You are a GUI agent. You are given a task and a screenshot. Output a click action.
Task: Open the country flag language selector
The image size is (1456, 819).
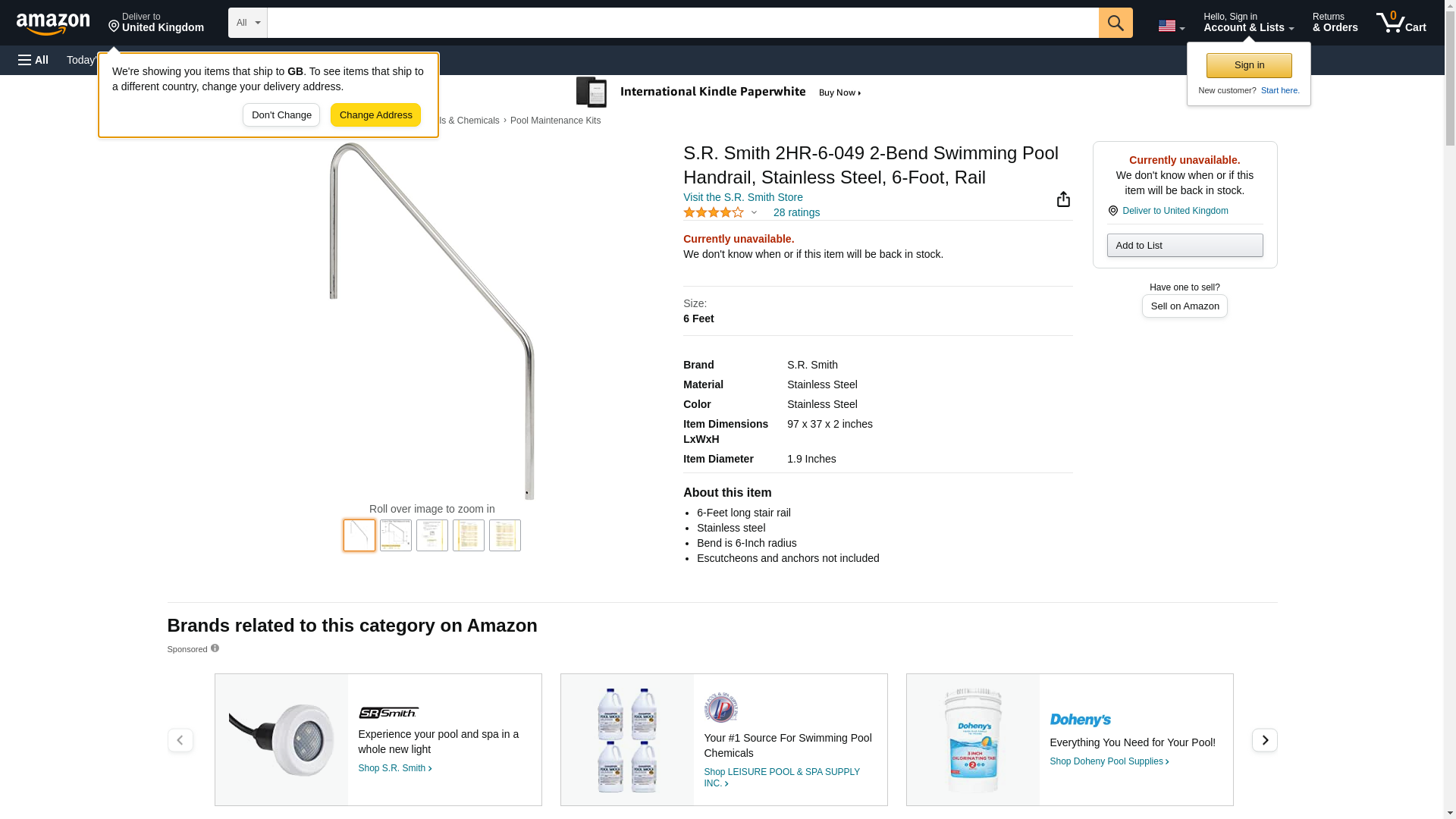pyautogui.click(x=1171, y=26)
